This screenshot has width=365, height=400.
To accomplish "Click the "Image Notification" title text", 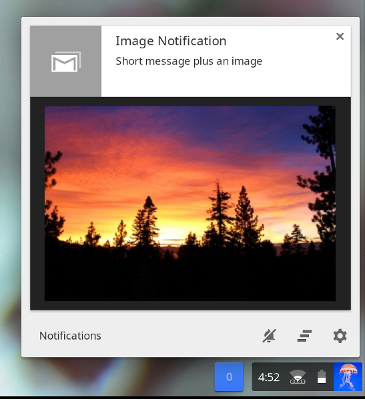I will pos(171,41).
